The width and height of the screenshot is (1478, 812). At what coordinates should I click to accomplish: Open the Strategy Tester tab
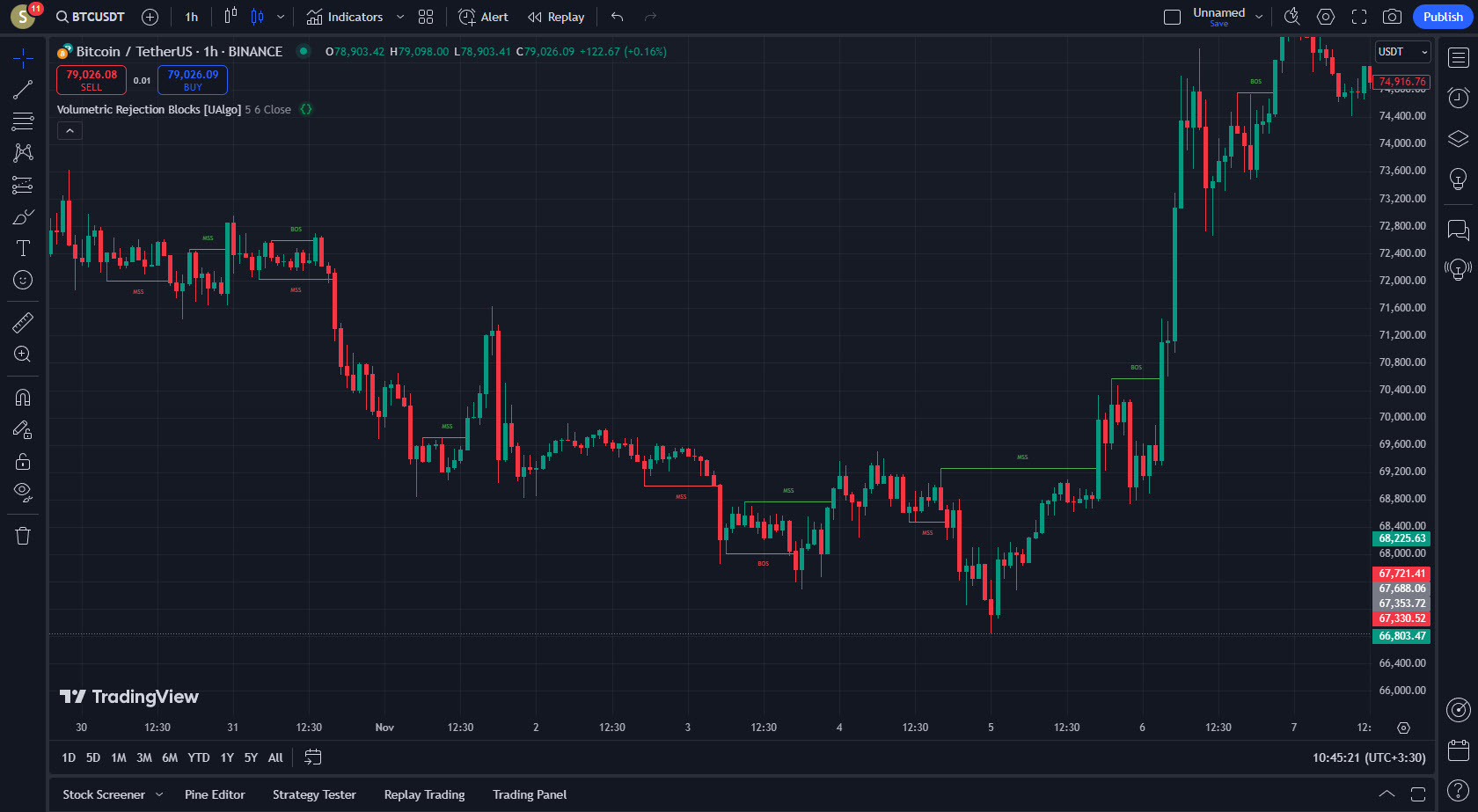click(x=314, y=794)
